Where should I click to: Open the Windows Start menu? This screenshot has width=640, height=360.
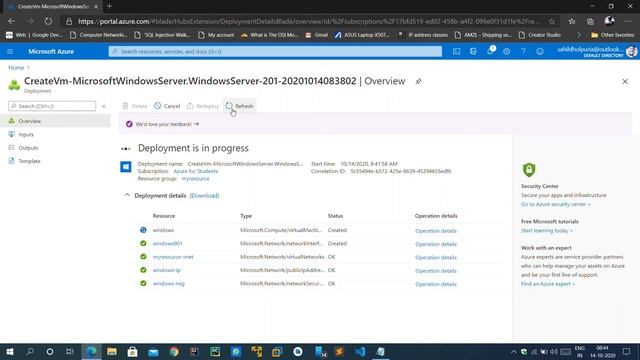pyautogui.click(x=10, y=351)
